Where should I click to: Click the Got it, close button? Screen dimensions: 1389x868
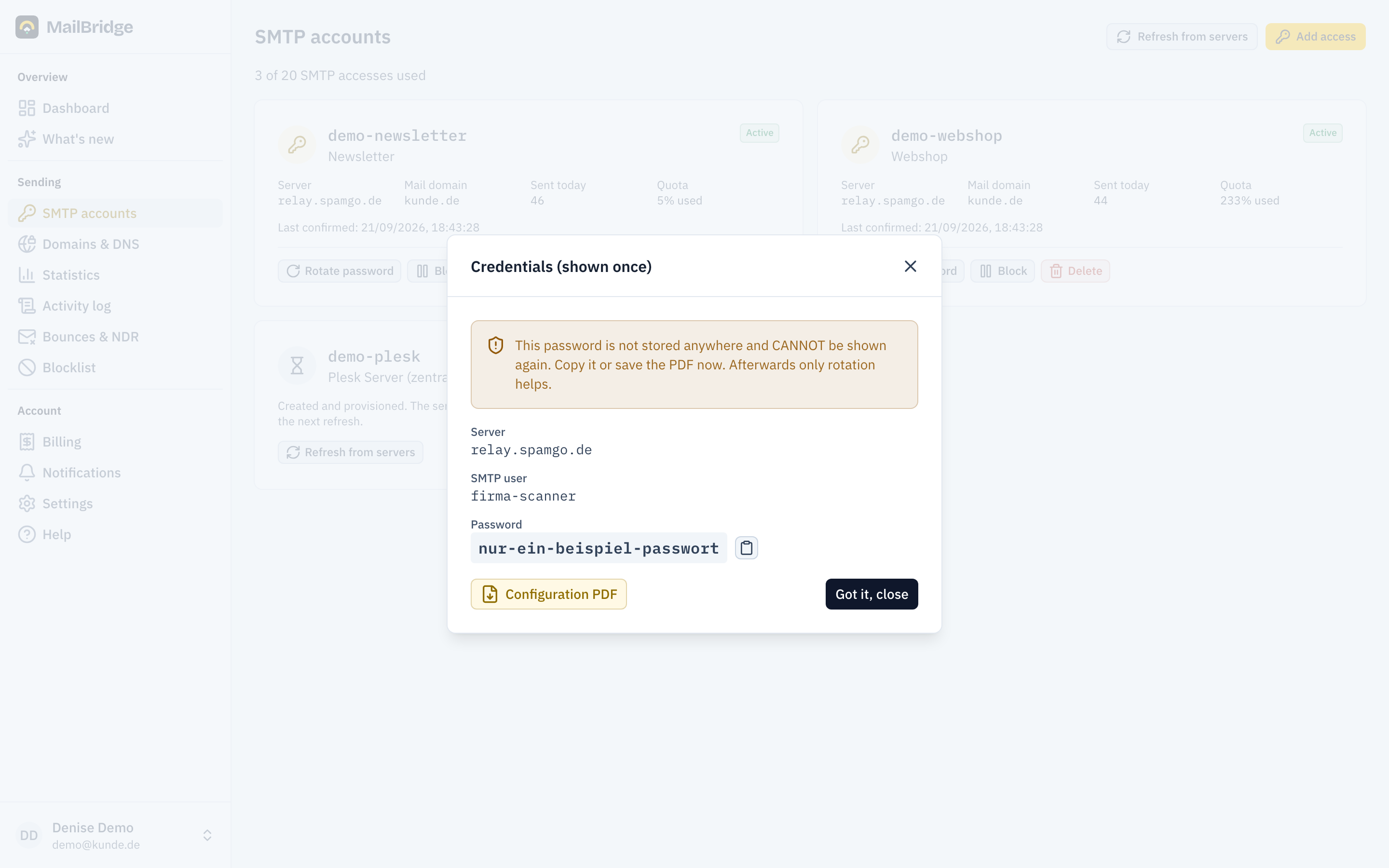point(872,594)
